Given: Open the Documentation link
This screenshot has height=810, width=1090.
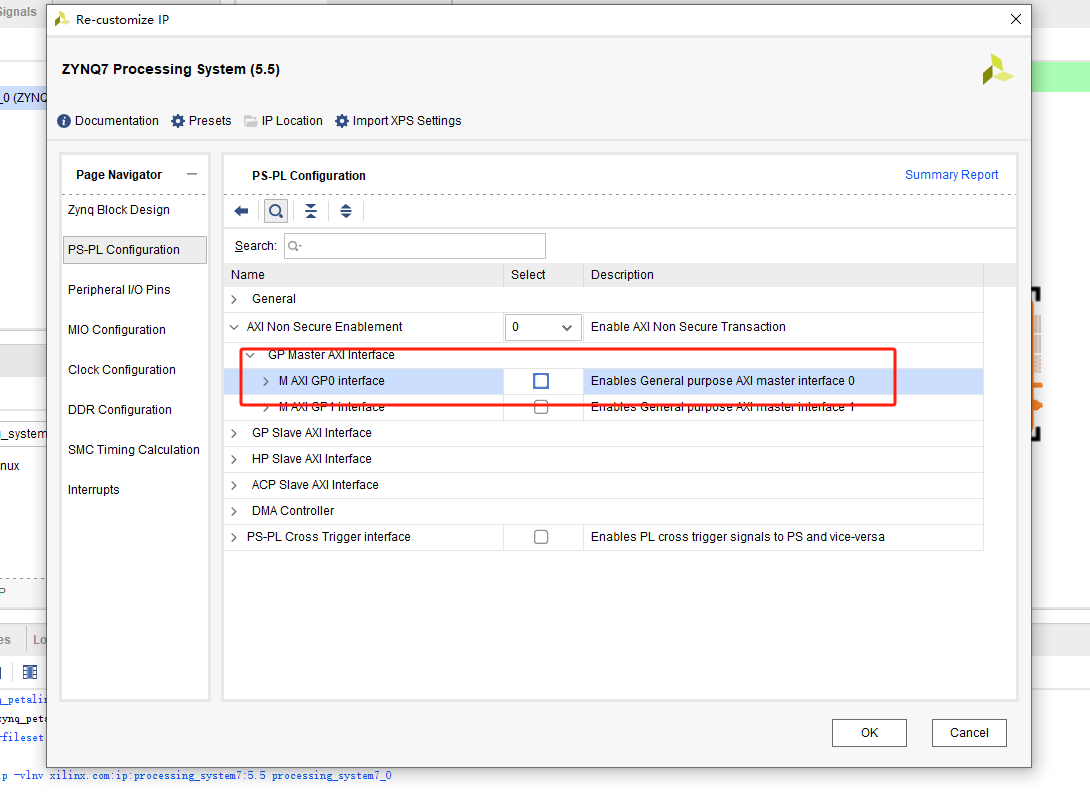Looking at the screenshot, I should (x=117, y=121).
